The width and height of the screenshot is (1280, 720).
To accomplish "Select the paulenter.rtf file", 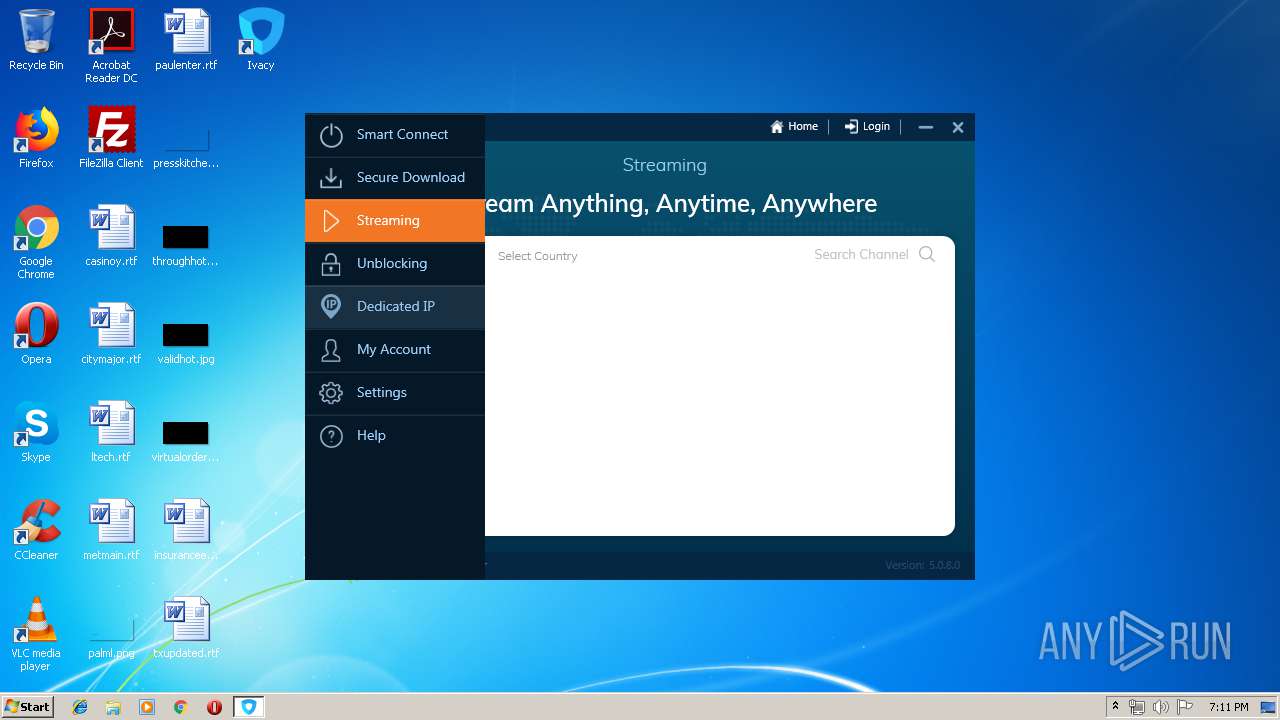I will (186, 40).
